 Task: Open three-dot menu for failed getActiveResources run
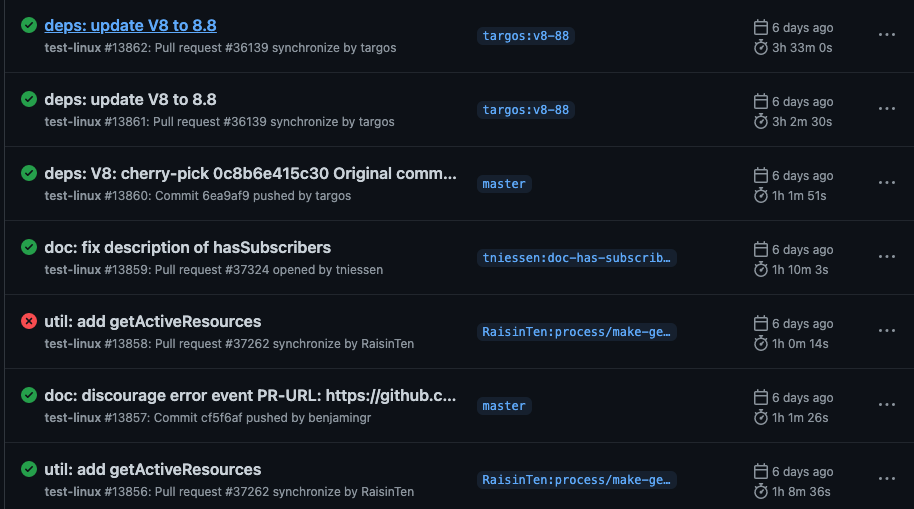point(887,331)
